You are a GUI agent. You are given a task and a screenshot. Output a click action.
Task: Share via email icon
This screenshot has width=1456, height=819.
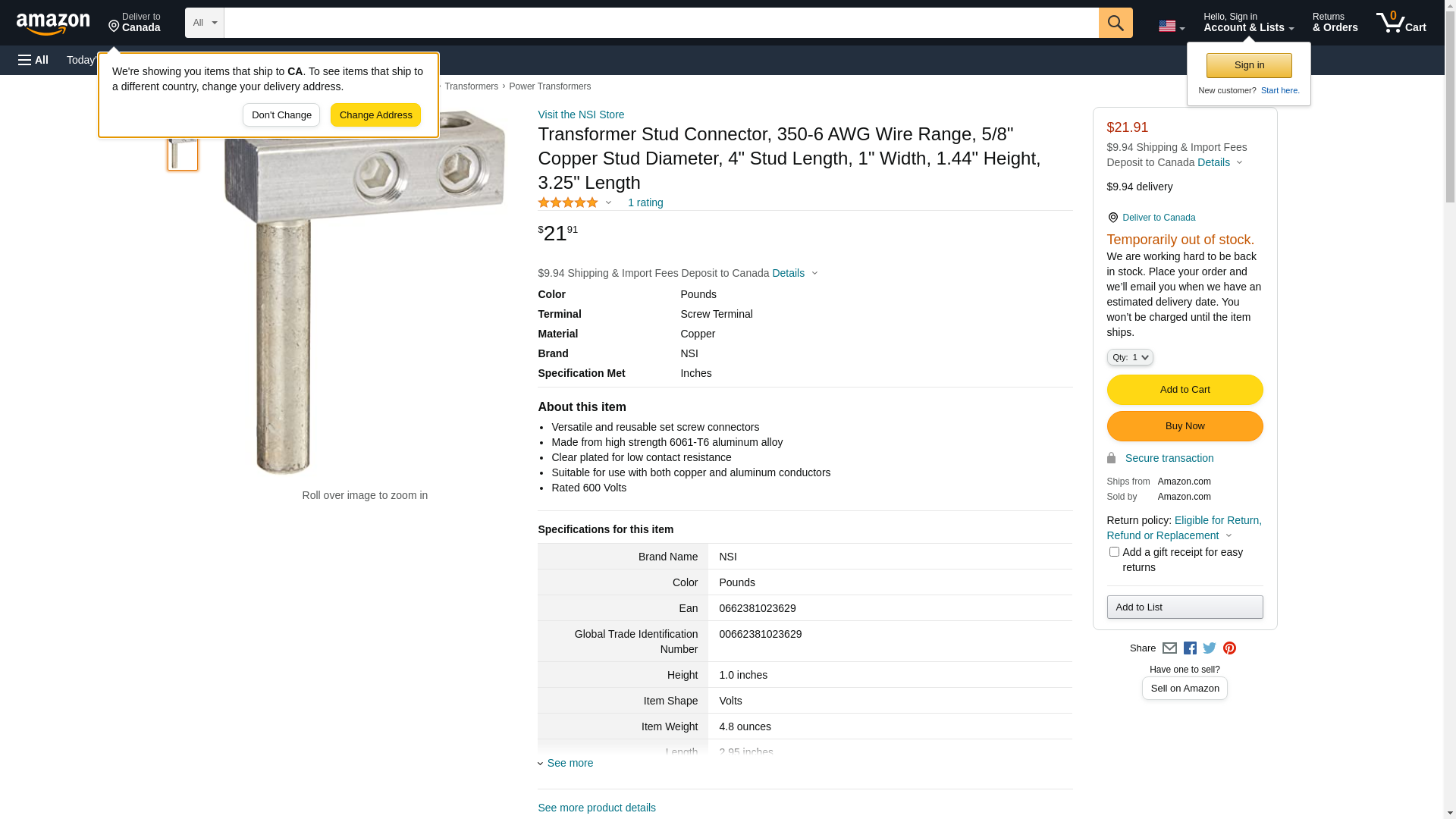1169,648
